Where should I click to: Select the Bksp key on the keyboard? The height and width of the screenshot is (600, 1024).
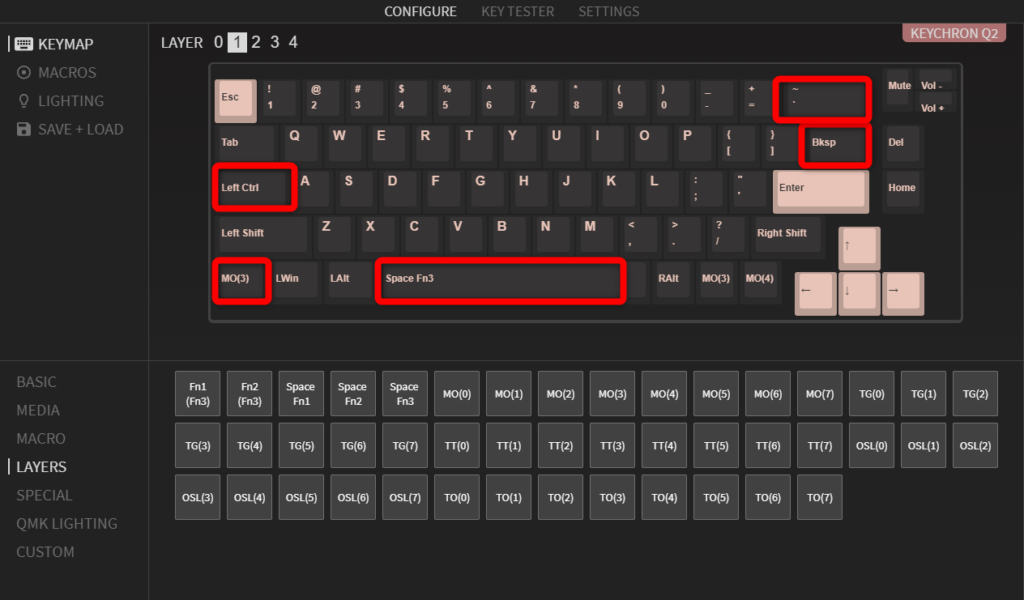[x=835, y=145]
